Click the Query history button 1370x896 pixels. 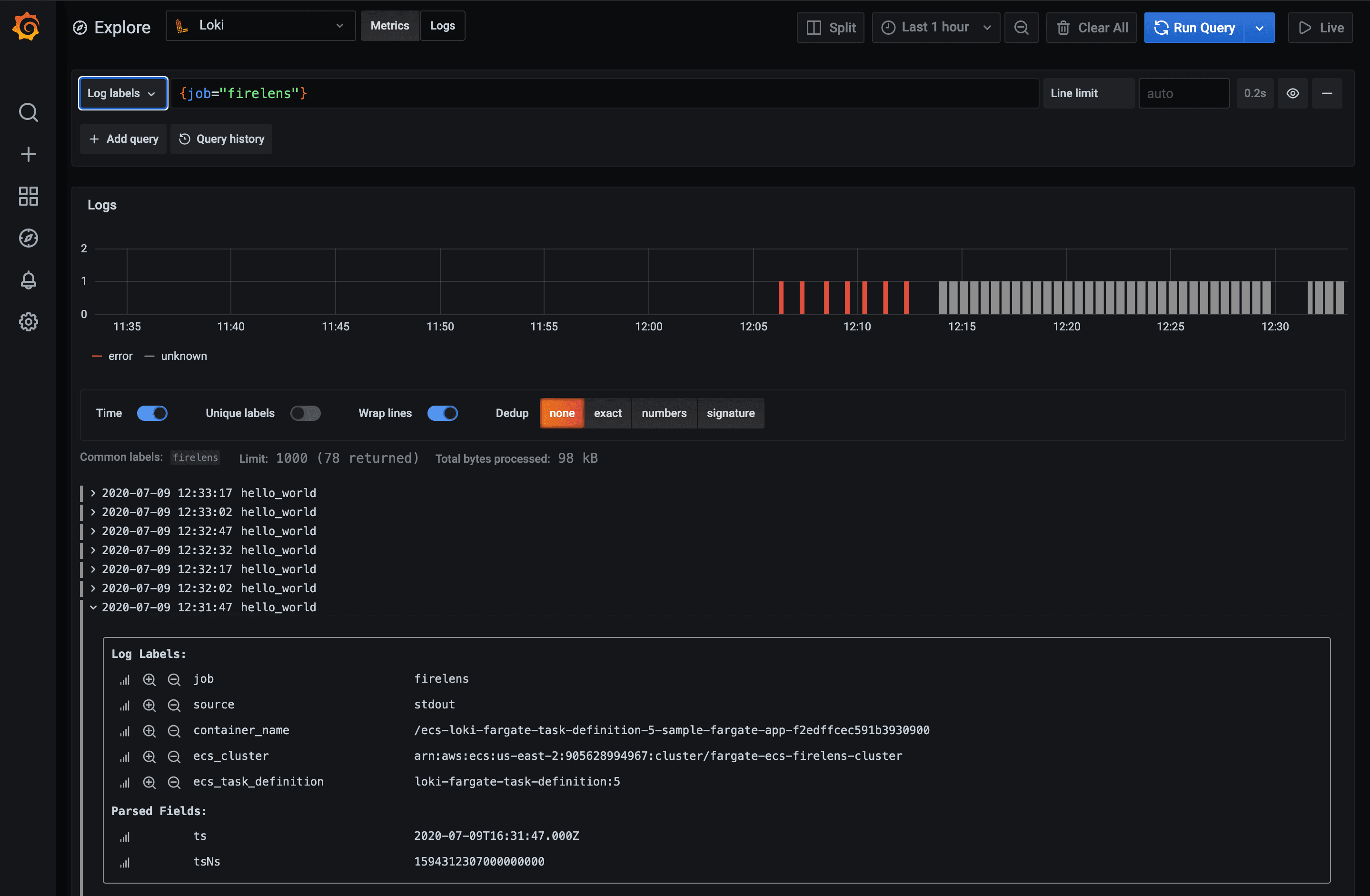222,139
